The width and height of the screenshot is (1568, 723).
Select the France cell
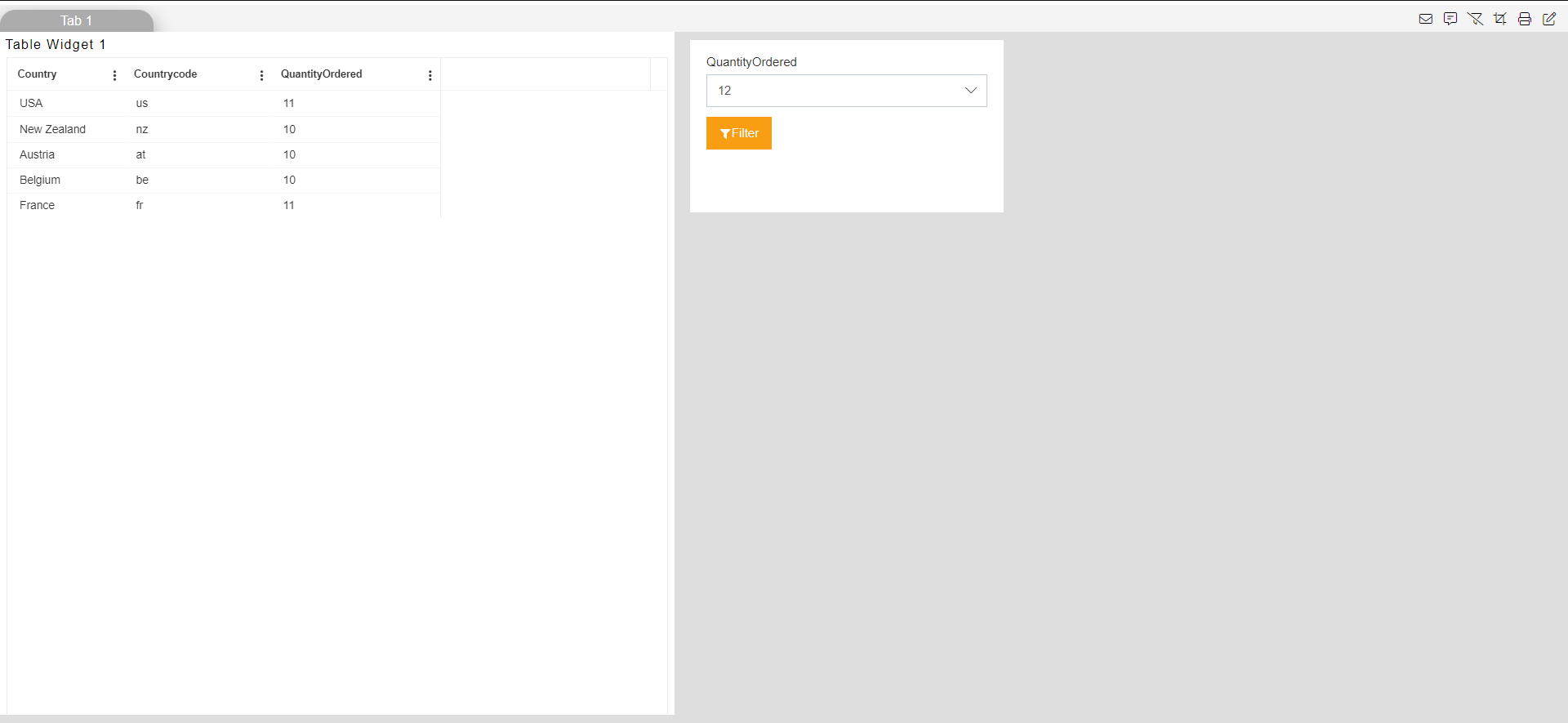click(37, 205)
